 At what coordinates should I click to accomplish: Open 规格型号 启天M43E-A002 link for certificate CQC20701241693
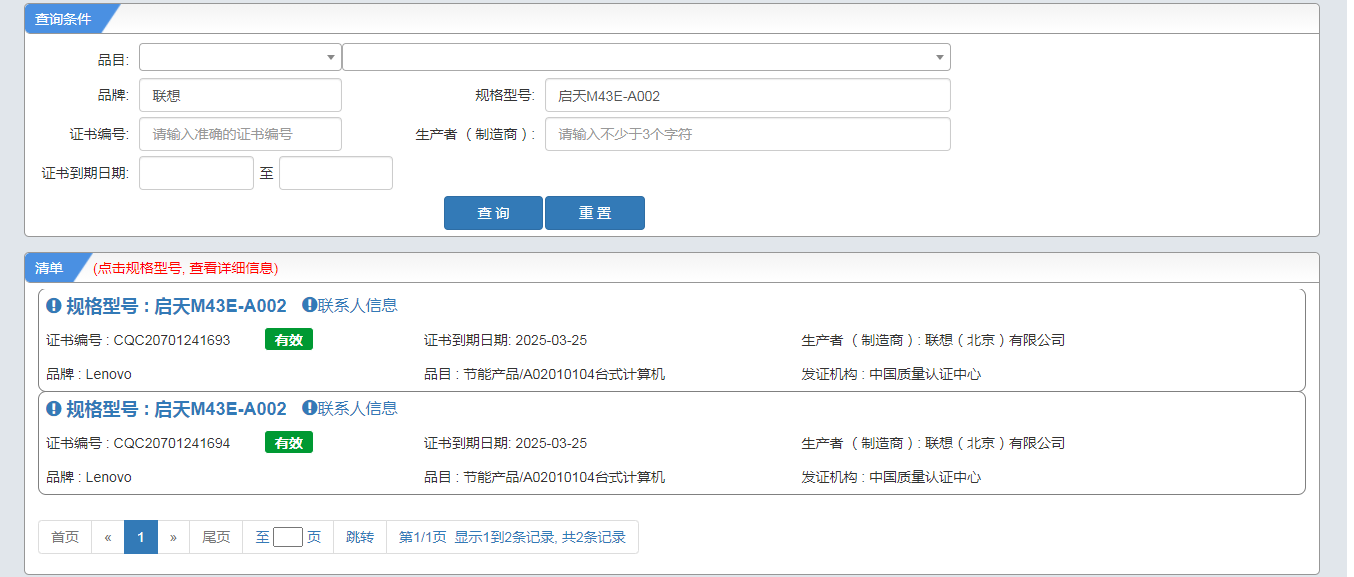(176, 306)
